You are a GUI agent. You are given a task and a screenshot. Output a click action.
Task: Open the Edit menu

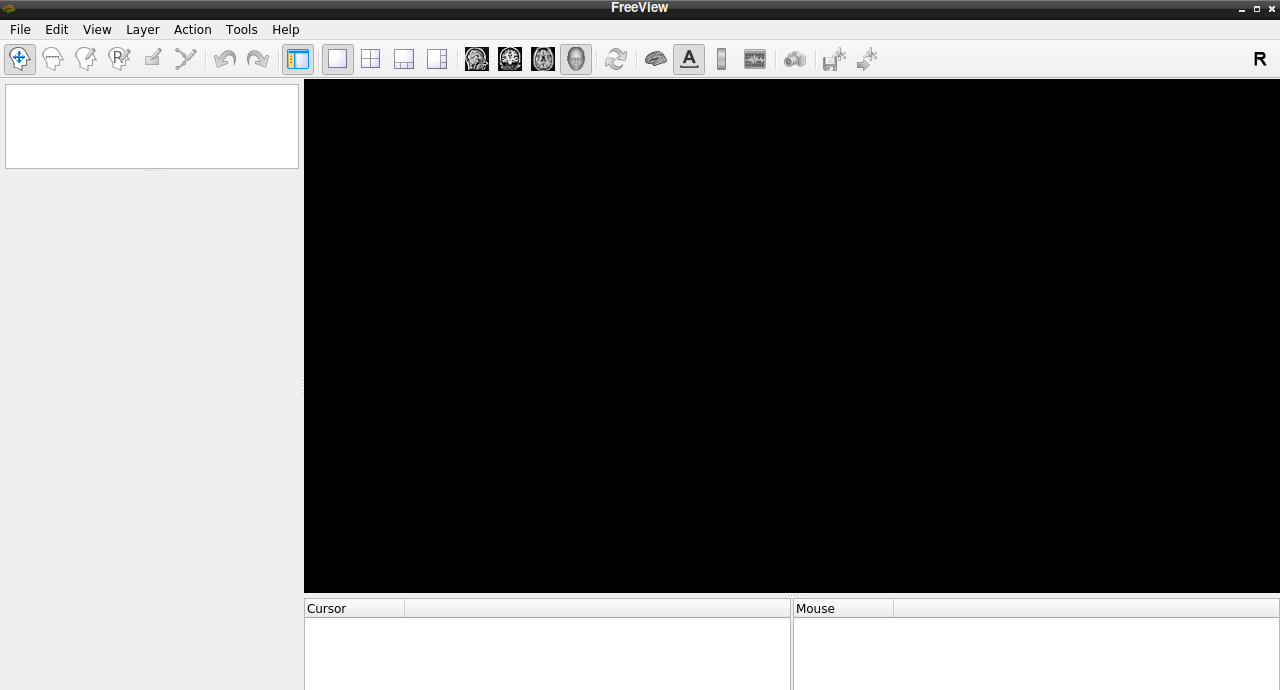point(57,30)
